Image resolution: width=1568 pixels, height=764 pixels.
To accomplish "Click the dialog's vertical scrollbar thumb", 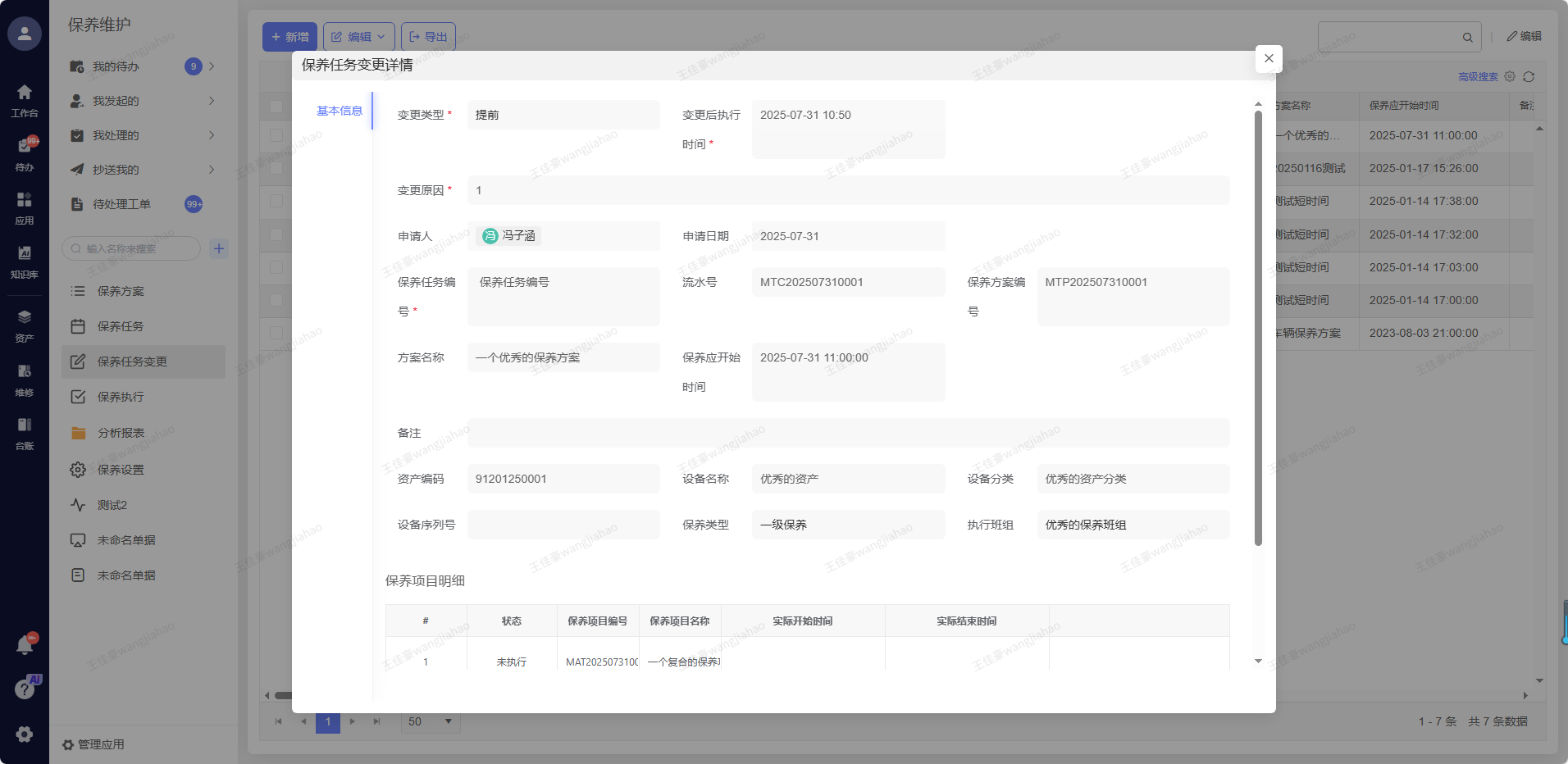I will pos(1258,328).
